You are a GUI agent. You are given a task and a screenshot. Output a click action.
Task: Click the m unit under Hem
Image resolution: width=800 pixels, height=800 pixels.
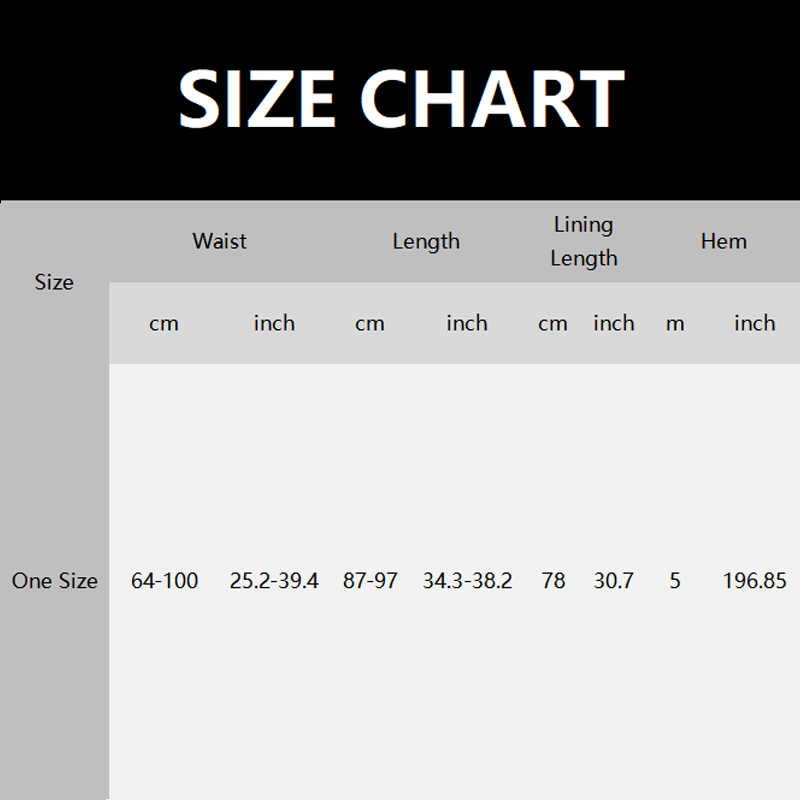pyautogui.click(x=675, y=324)
